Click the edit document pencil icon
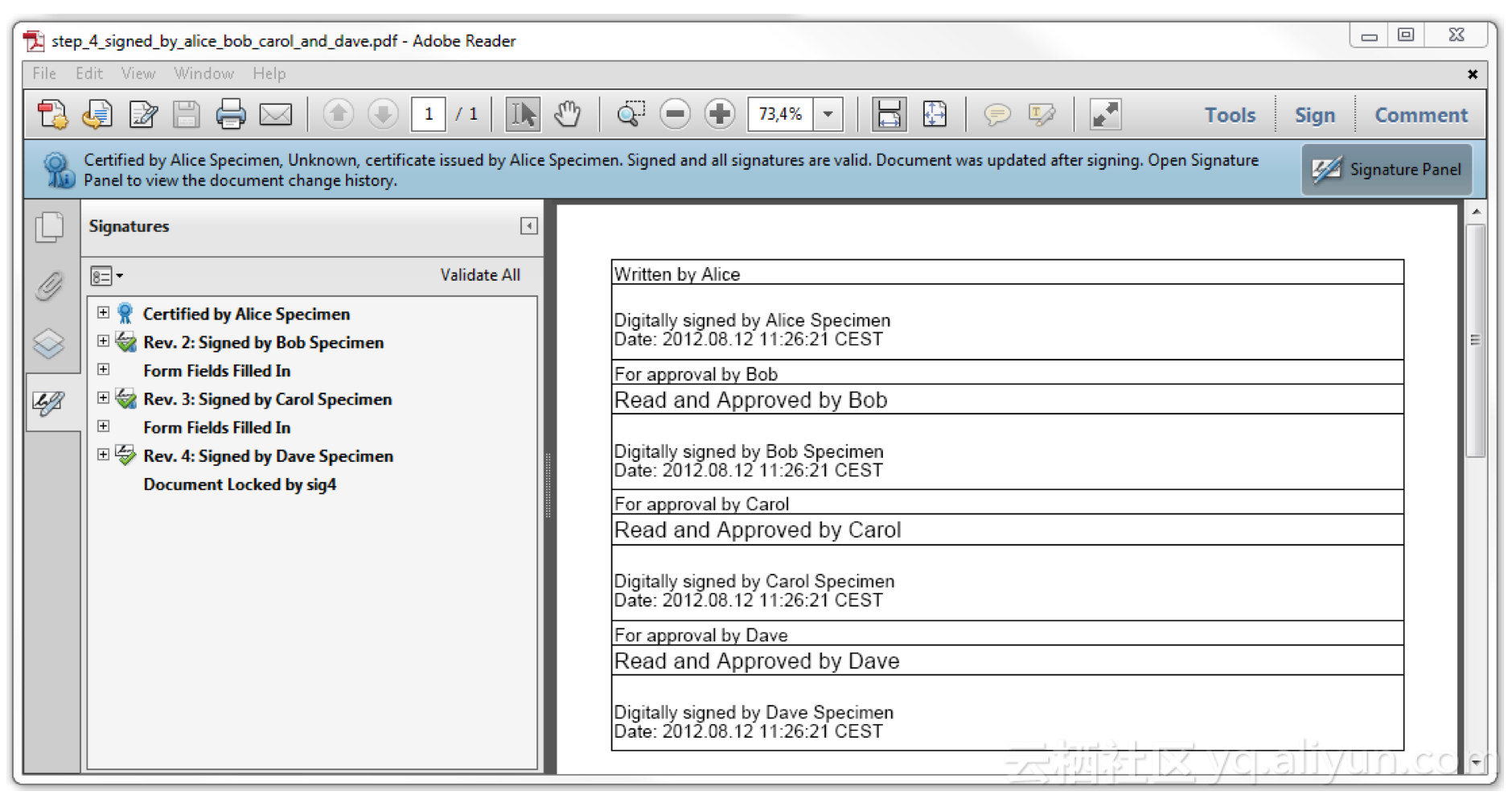Viewport: 1512px width, 795px height. click(143, 114)
